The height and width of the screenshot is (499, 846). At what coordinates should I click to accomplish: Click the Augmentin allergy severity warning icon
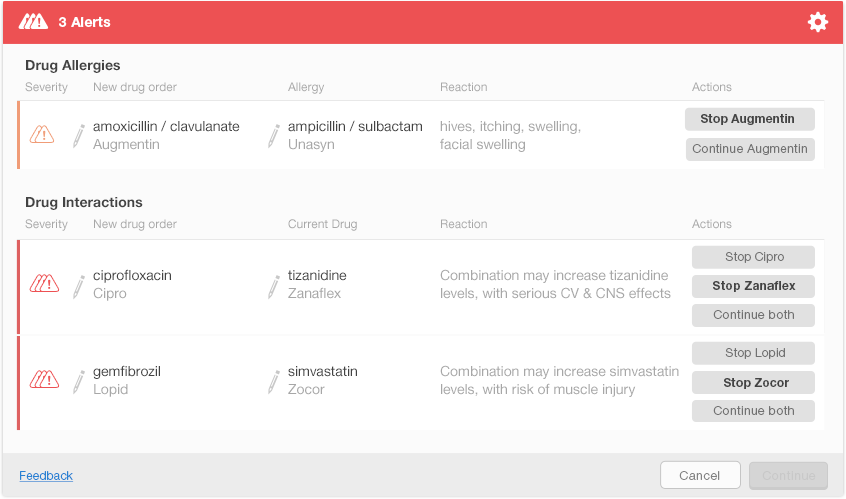coord(42,135)
